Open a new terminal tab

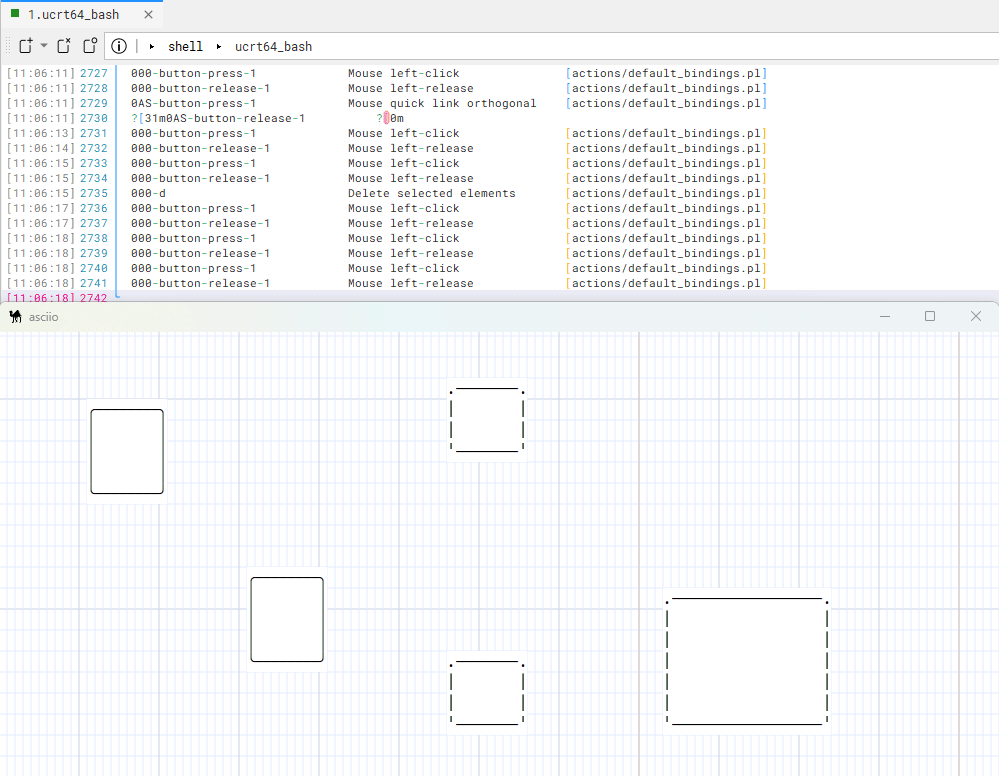[x=24, y=45]
